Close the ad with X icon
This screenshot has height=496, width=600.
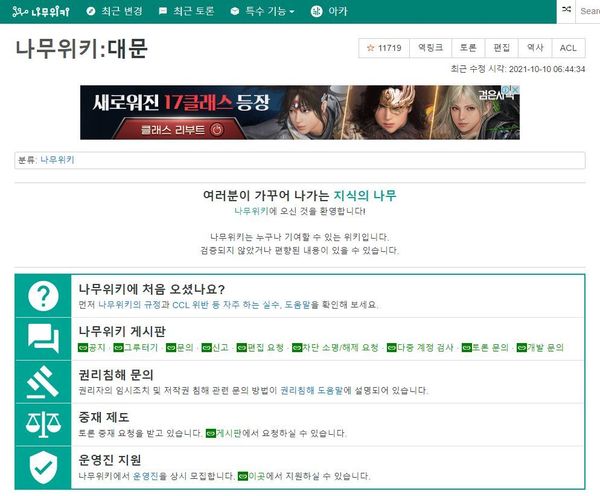tap(515, 89)
